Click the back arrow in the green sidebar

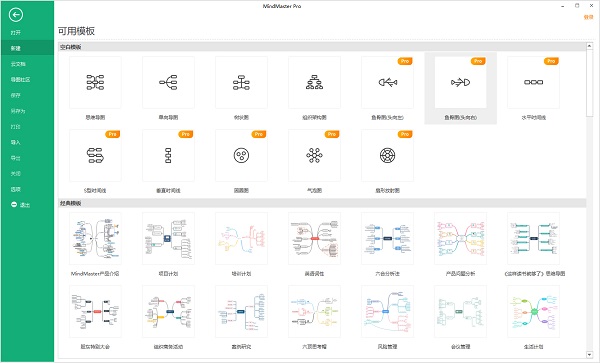[16, 15]
